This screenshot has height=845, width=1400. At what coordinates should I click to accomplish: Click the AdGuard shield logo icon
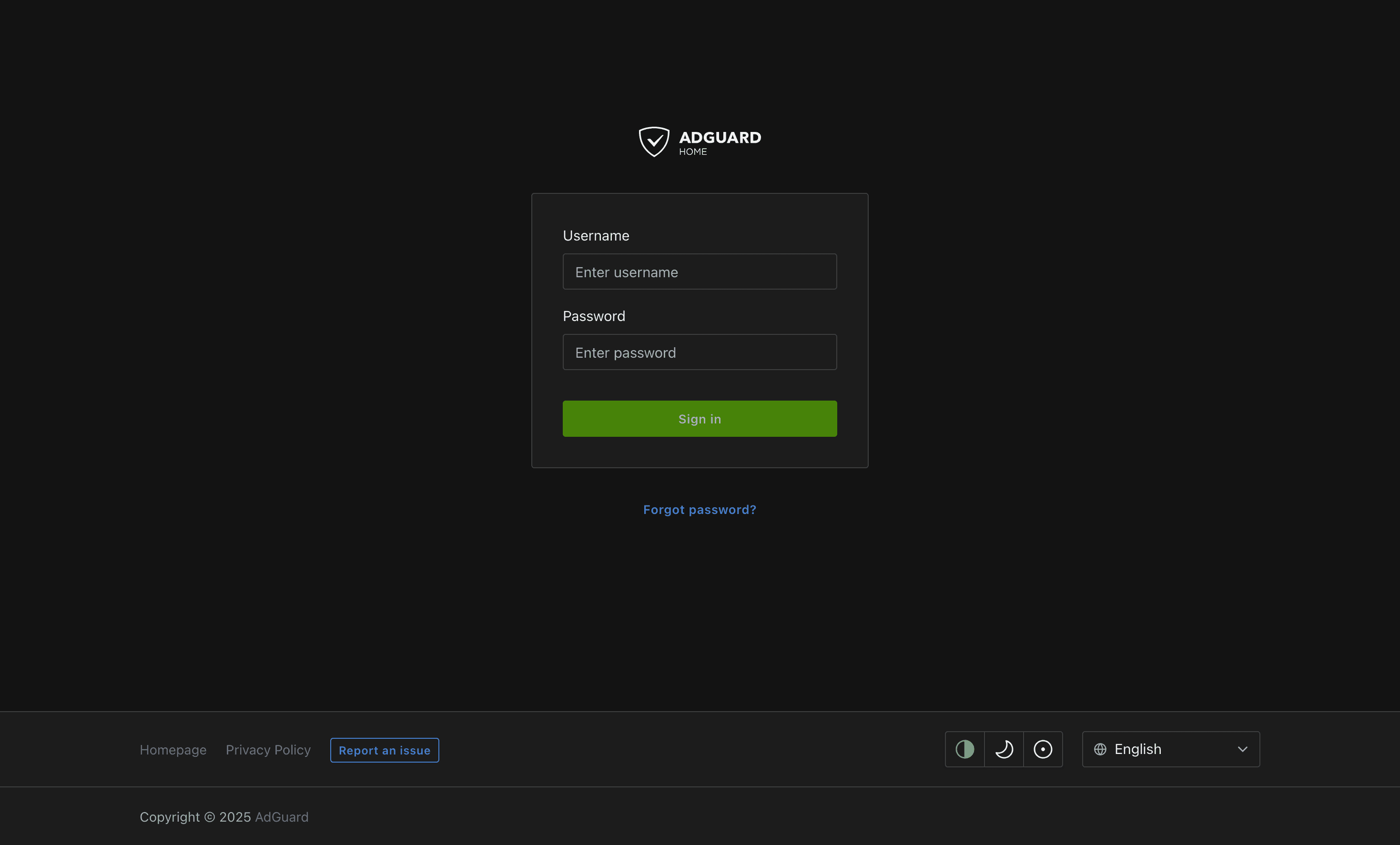pyautogui.click(x=654, y=141)
